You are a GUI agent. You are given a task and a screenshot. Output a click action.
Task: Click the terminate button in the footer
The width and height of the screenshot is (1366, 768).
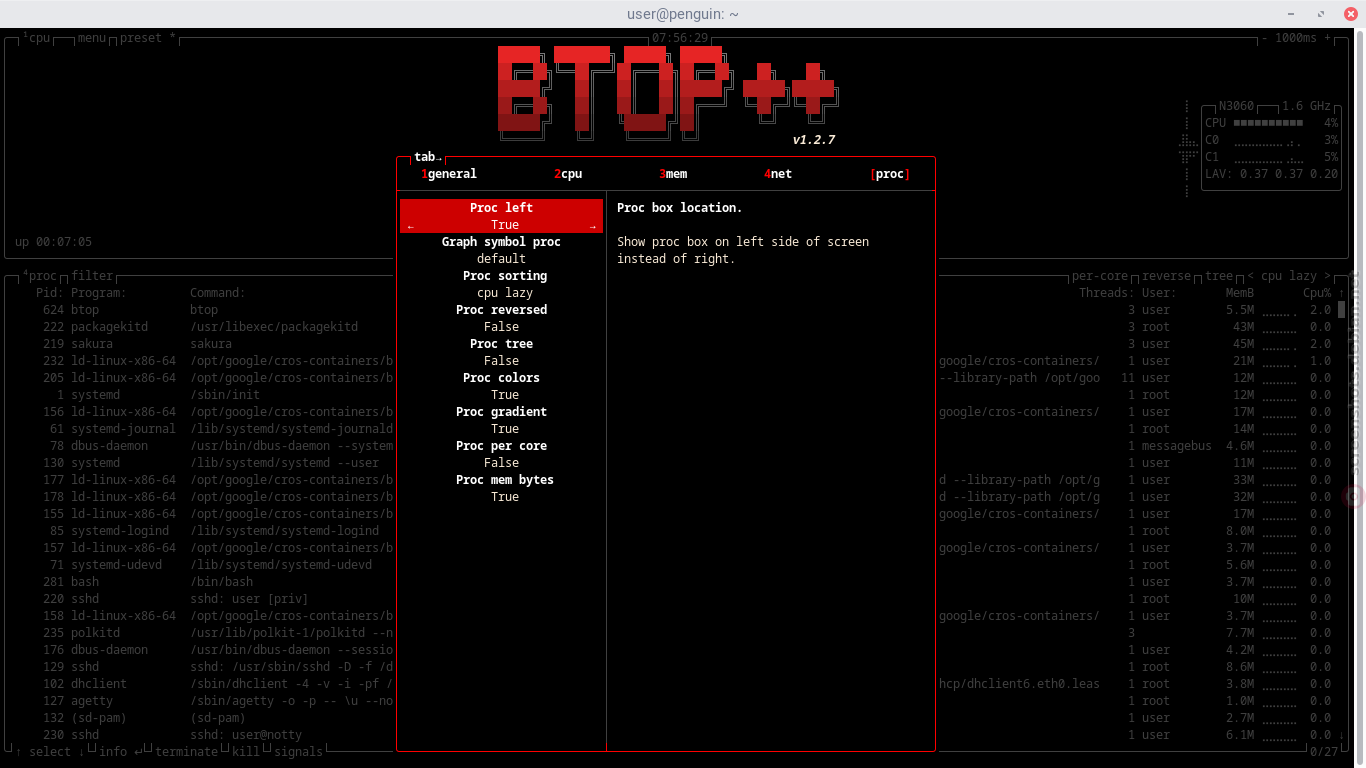(x=186, y=751)
